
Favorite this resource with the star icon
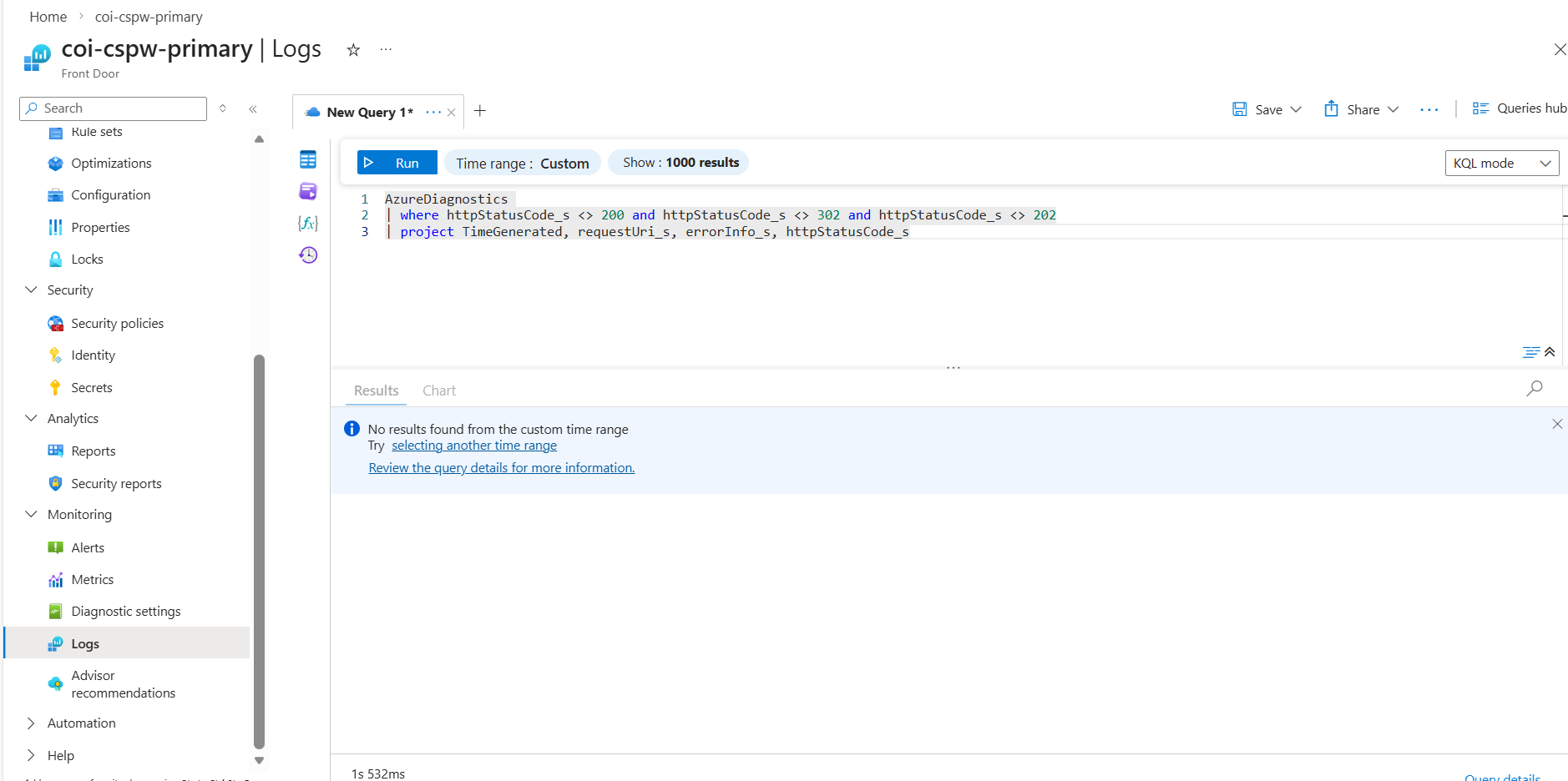click(x=353, y=50)
